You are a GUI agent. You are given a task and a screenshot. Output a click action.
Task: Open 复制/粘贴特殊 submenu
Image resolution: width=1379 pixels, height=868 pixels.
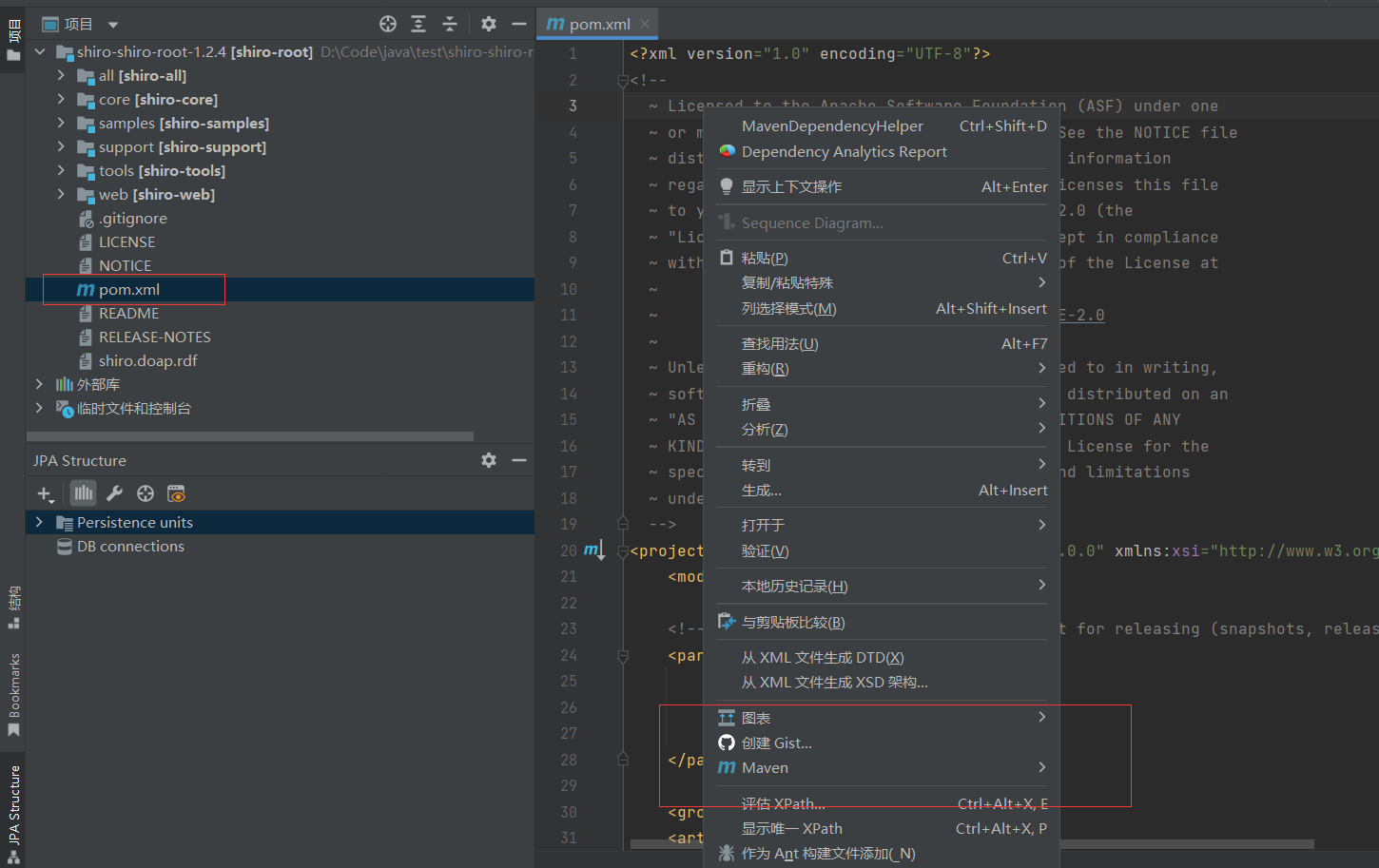882,282
